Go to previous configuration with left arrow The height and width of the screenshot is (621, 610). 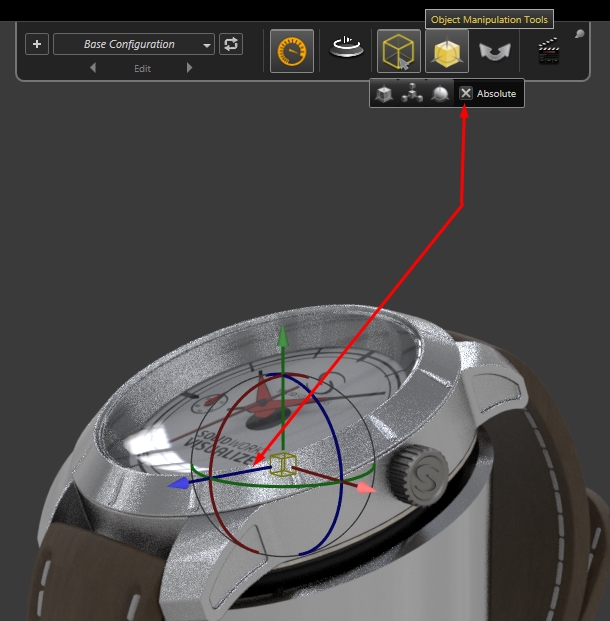point(93,69)
